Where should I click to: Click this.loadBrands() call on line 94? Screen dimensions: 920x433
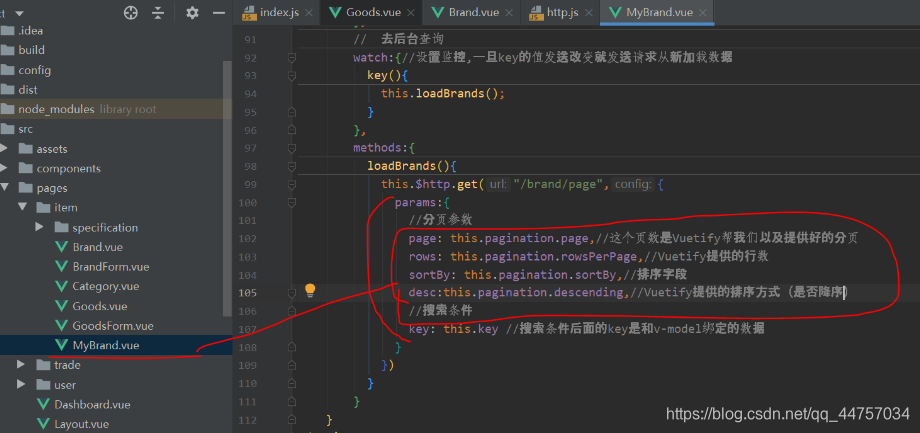pos(442,93)
